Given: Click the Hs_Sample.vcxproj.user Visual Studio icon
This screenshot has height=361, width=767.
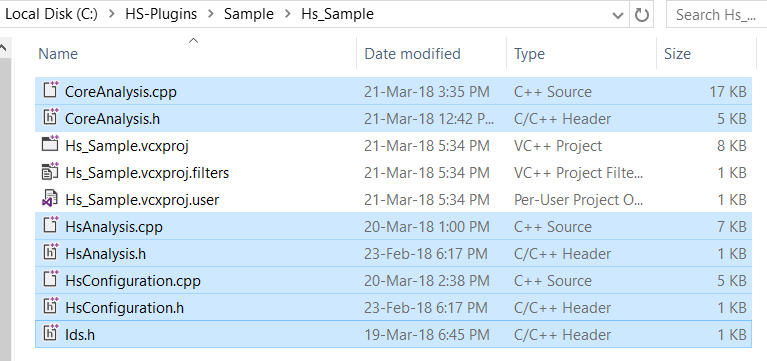Looking at the screenshot, I should pyautogui.click(x=50, y=199).
